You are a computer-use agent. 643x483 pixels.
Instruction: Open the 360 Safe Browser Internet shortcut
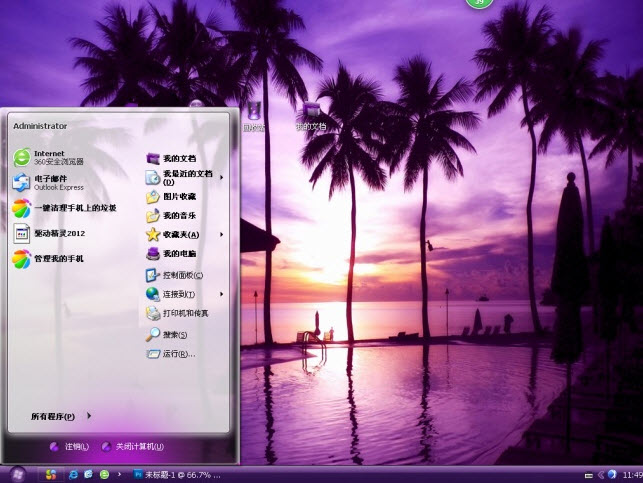point(50,157)
